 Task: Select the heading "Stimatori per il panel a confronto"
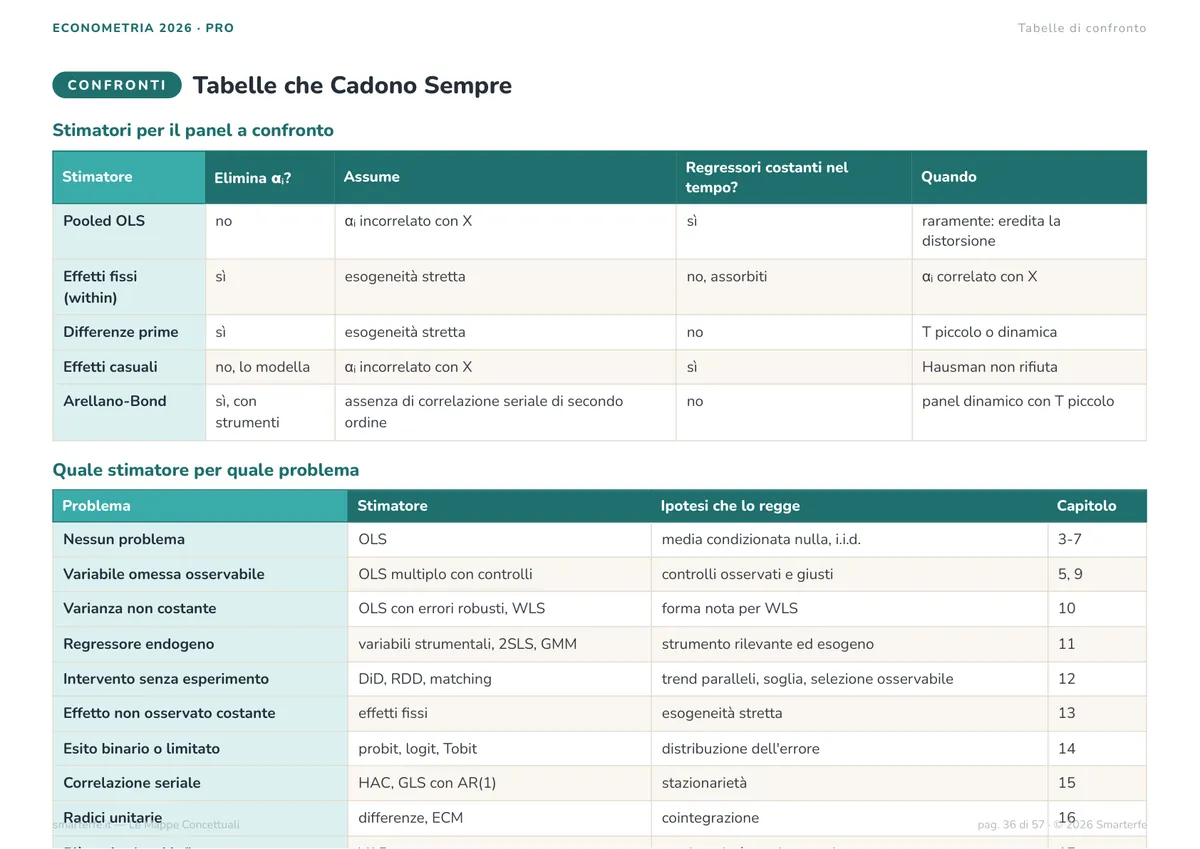click(x=193, y=130)
